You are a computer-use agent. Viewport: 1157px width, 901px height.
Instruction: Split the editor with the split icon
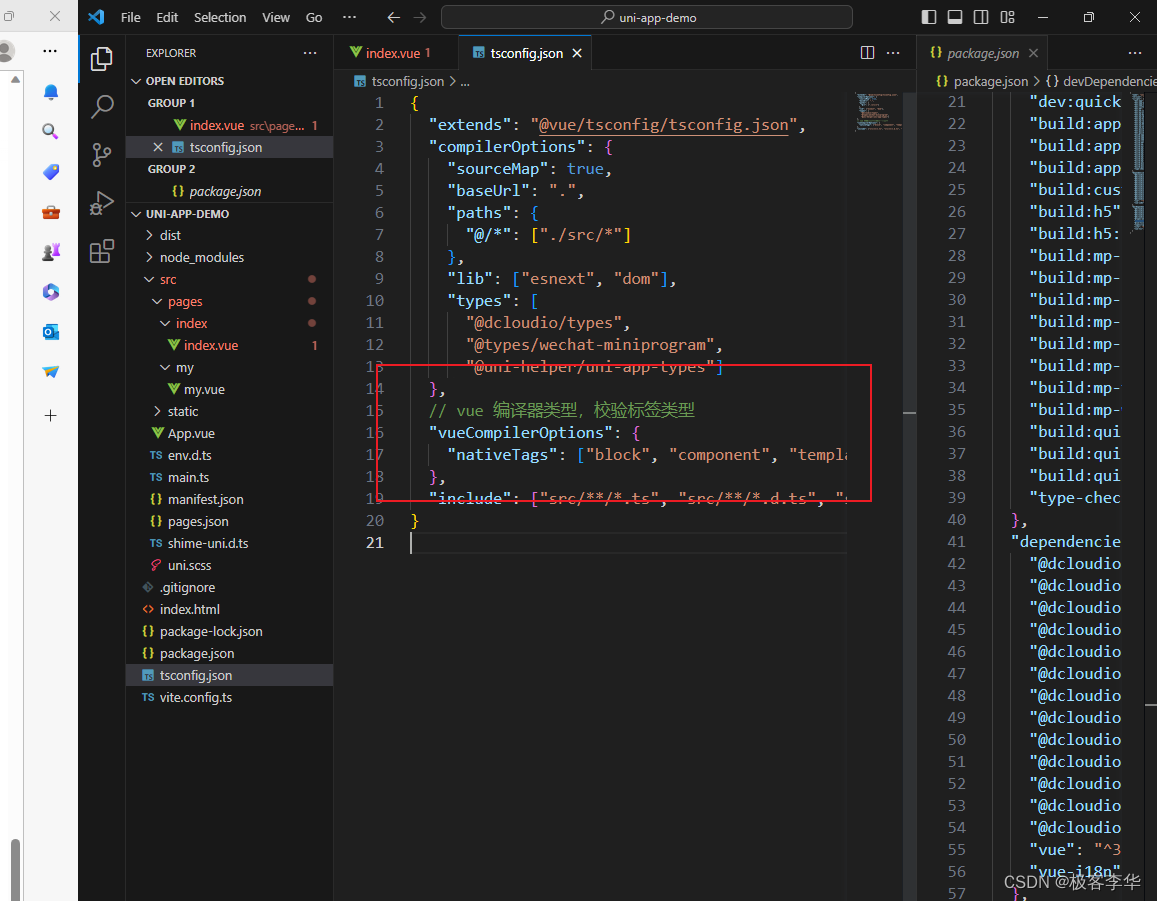pos(866,52)
